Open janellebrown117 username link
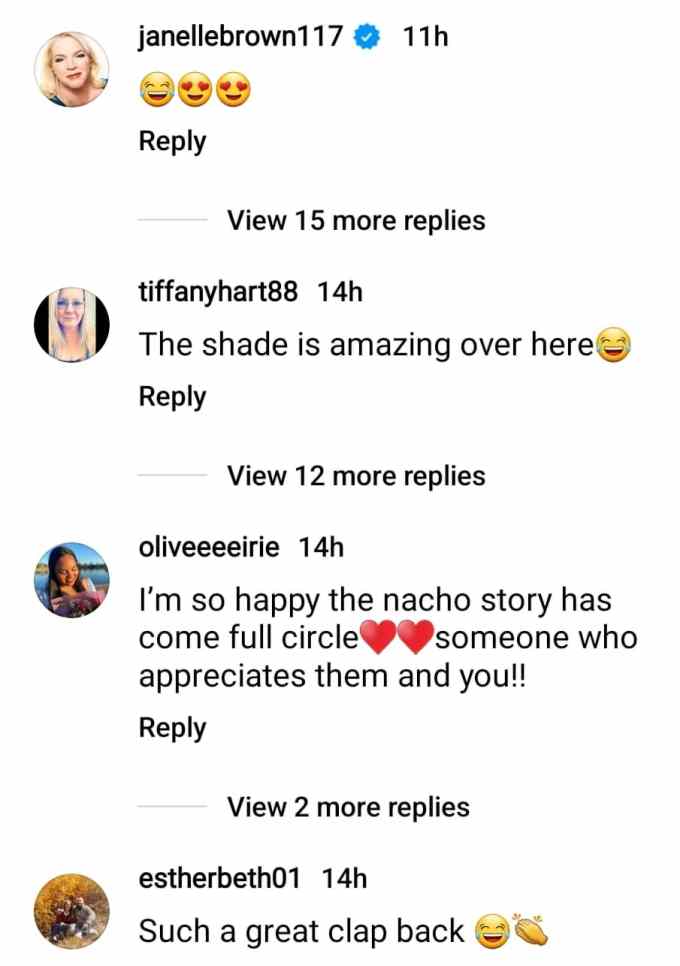Screen dimensions: 680x966 pyautogui.click(x=241, y=36)
